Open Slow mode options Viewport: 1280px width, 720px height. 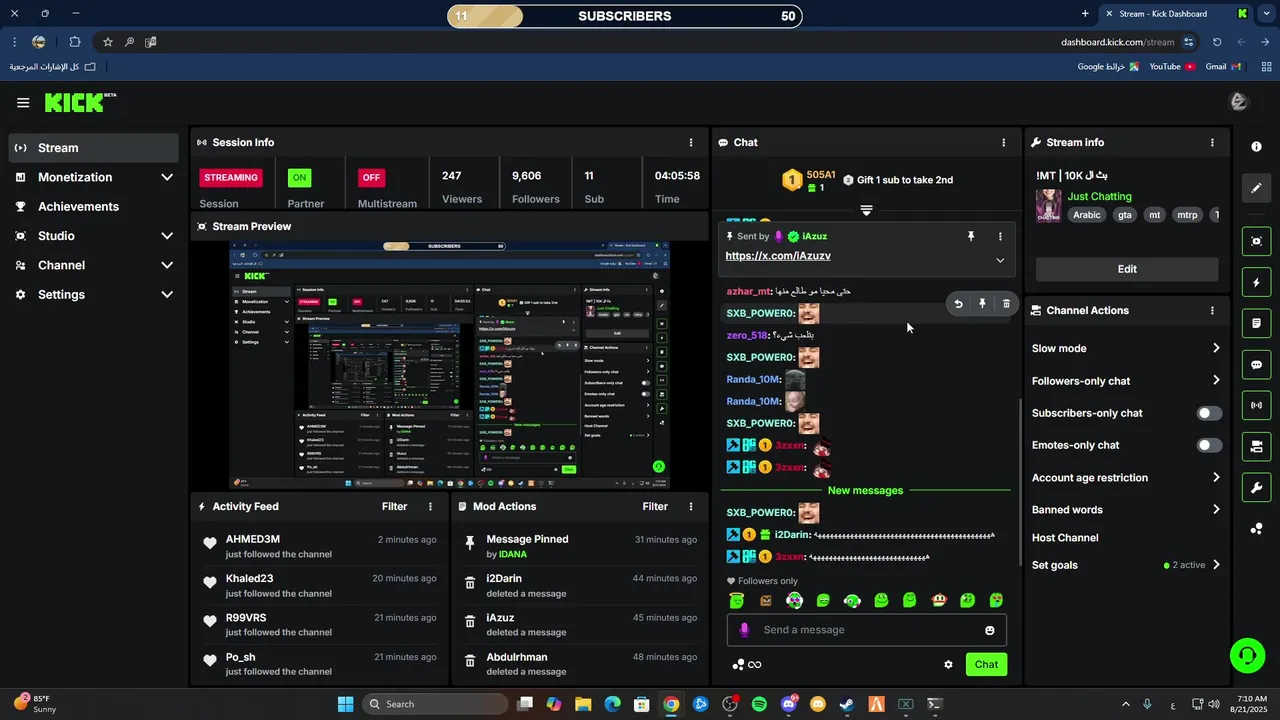coord(1126,349)
